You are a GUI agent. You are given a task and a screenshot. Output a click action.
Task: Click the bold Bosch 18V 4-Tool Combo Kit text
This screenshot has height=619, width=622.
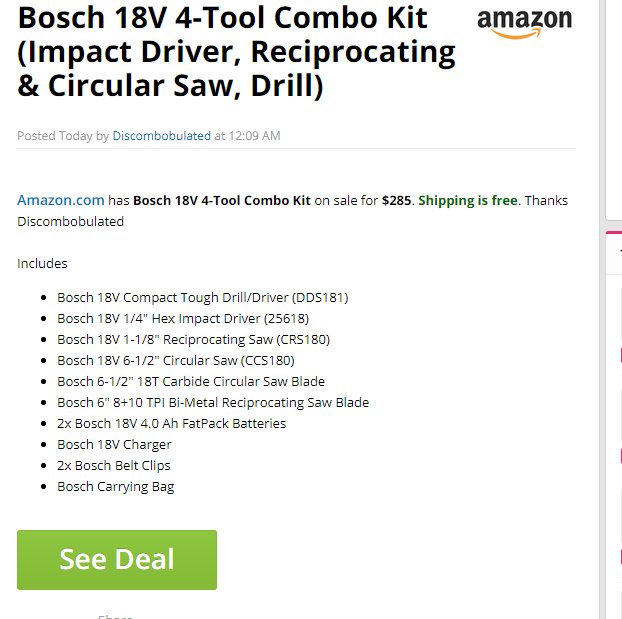pyautogui.click(x=222, y=200)
